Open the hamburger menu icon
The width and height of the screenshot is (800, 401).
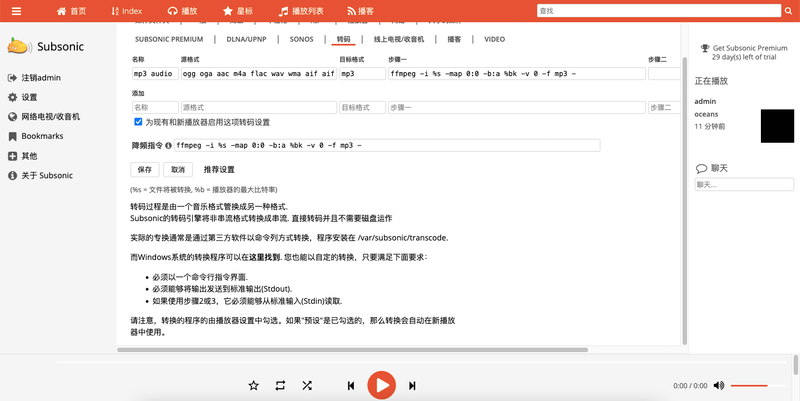(16, 11)
